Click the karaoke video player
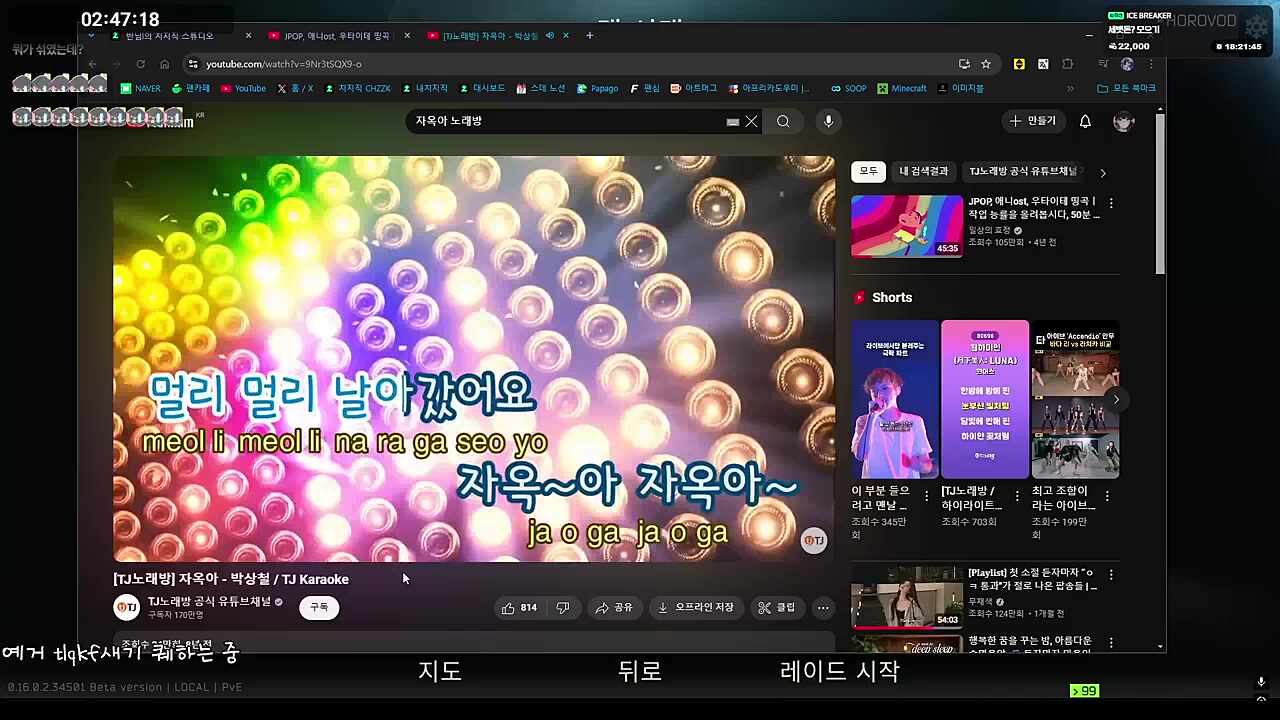1280x720 pixels. point(474,358)
